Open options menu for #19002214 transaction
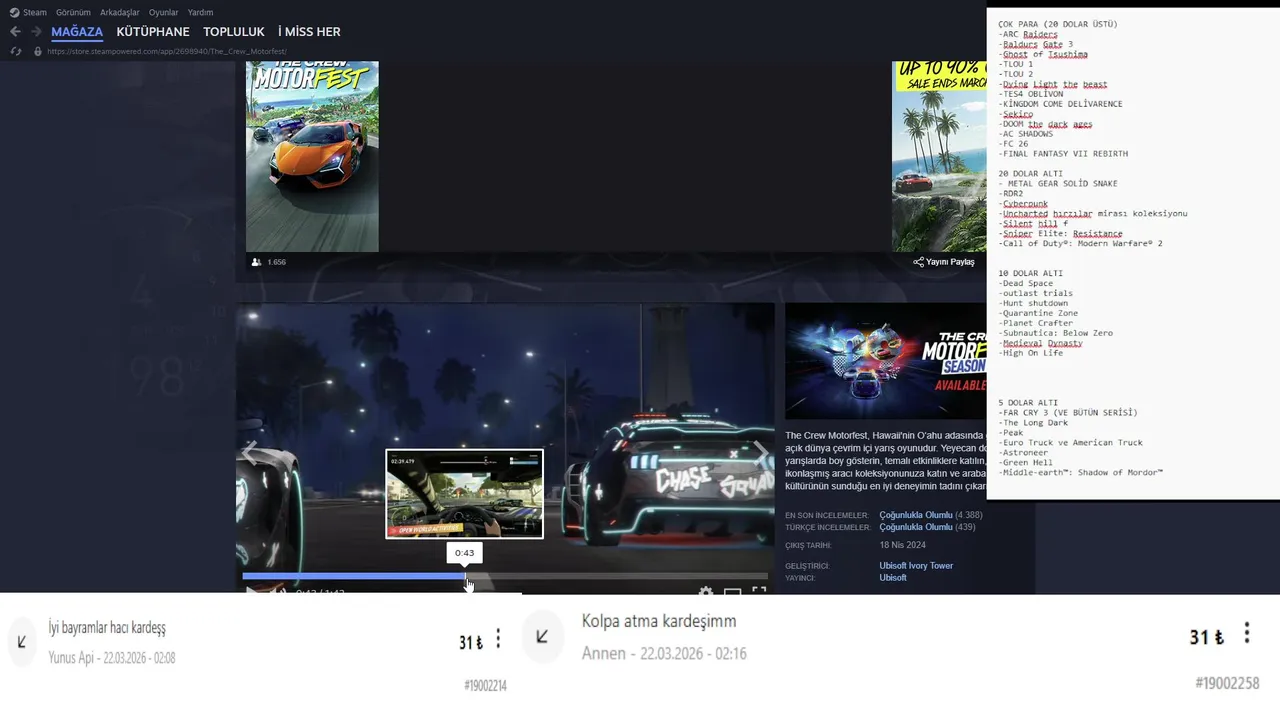 498,640
